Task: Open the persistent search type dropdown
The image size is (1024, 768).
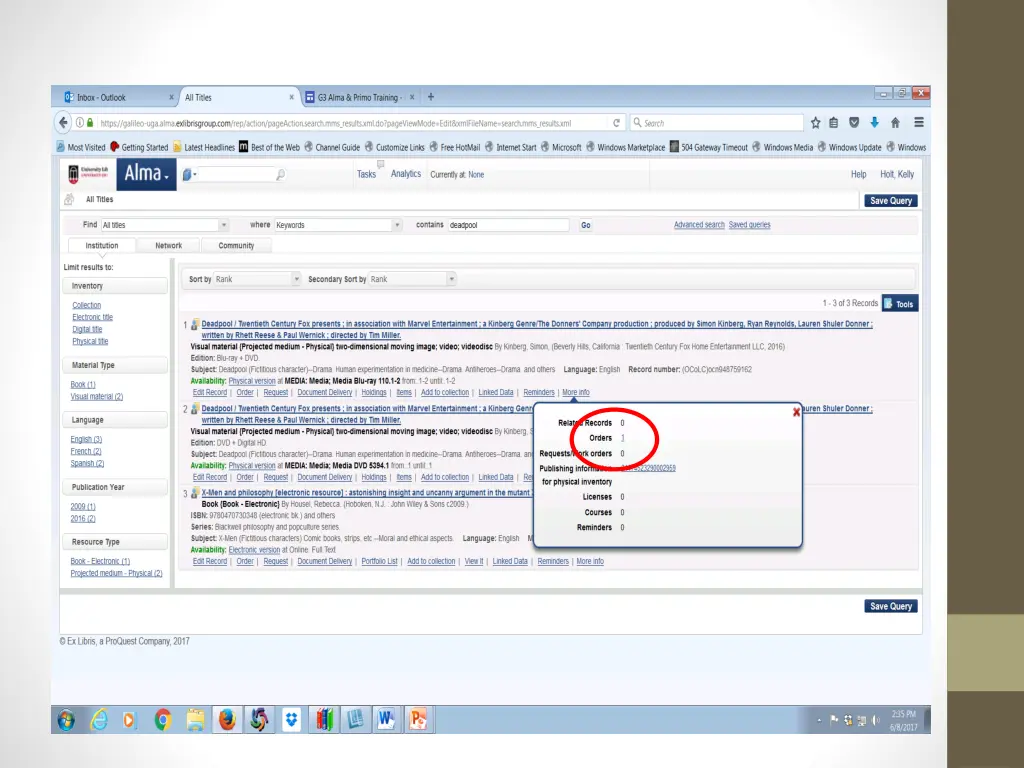Action: tap(189, 174)
